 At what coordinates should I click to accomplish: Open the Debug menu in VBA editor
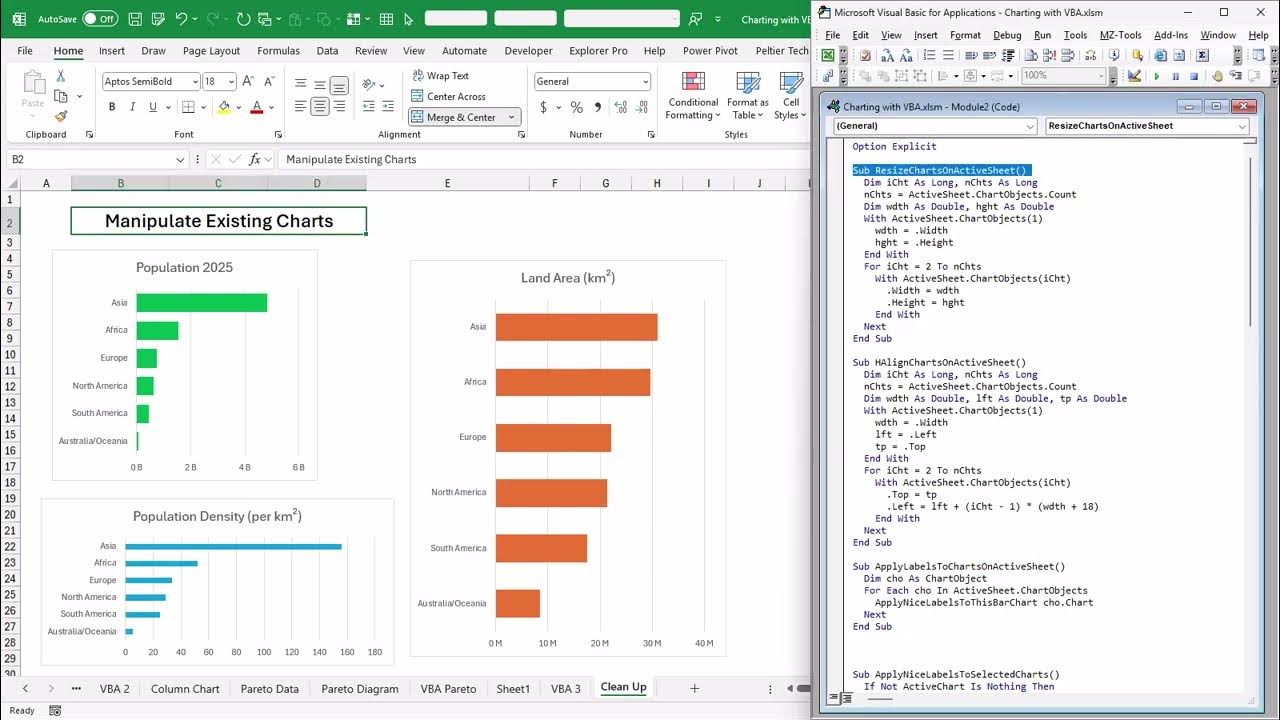(1007, 34)
